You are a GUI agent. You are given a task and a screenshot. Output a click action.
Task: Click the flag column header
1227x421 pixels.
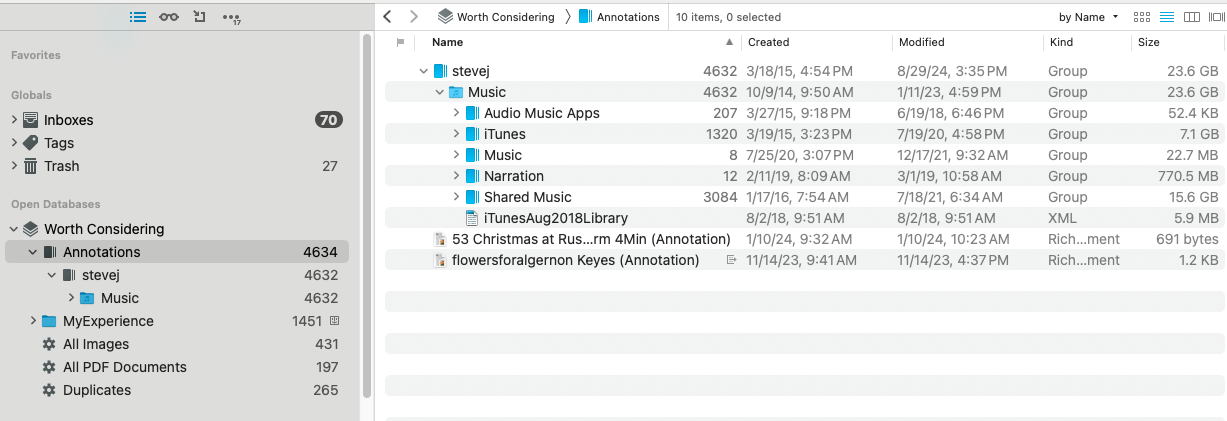[x=401, y=42]
